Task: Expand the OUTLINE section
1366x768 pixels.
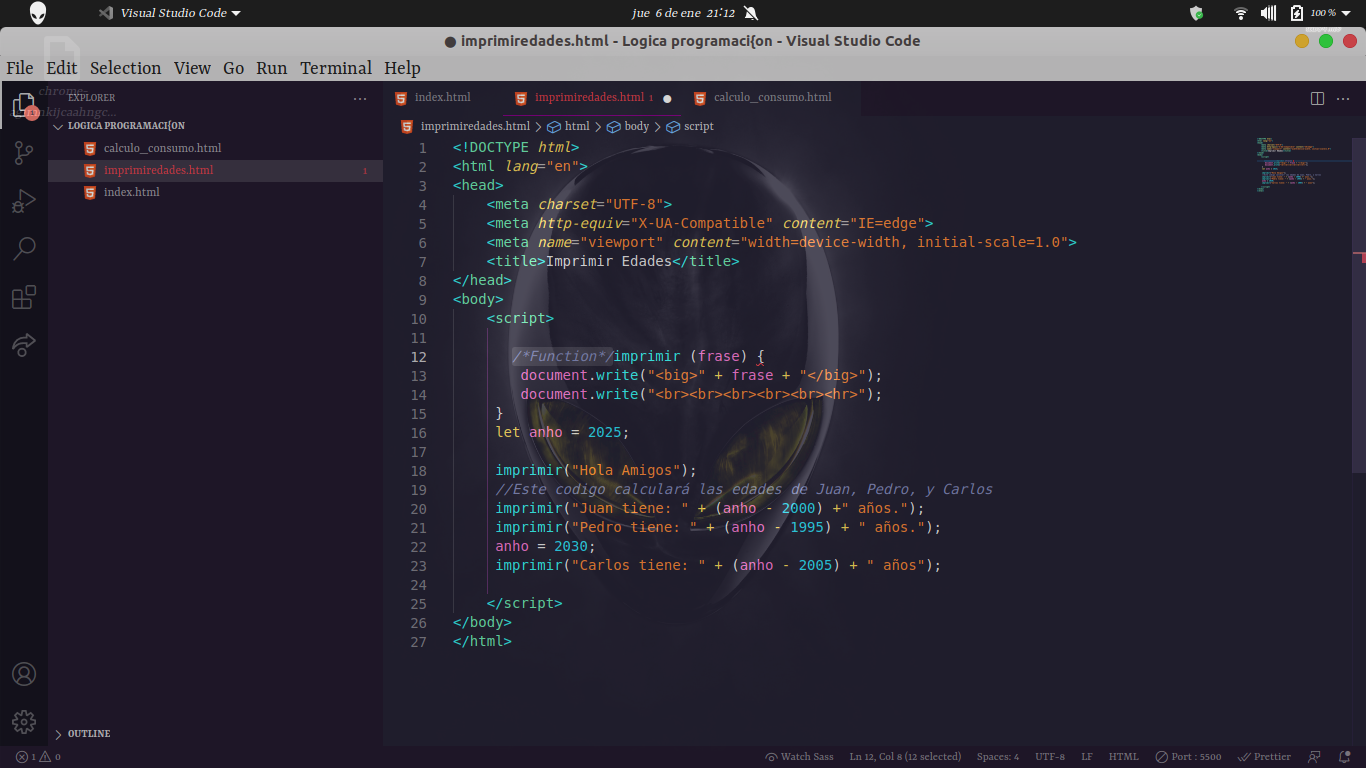Action: pyautogui.click(x=89, y=734)
